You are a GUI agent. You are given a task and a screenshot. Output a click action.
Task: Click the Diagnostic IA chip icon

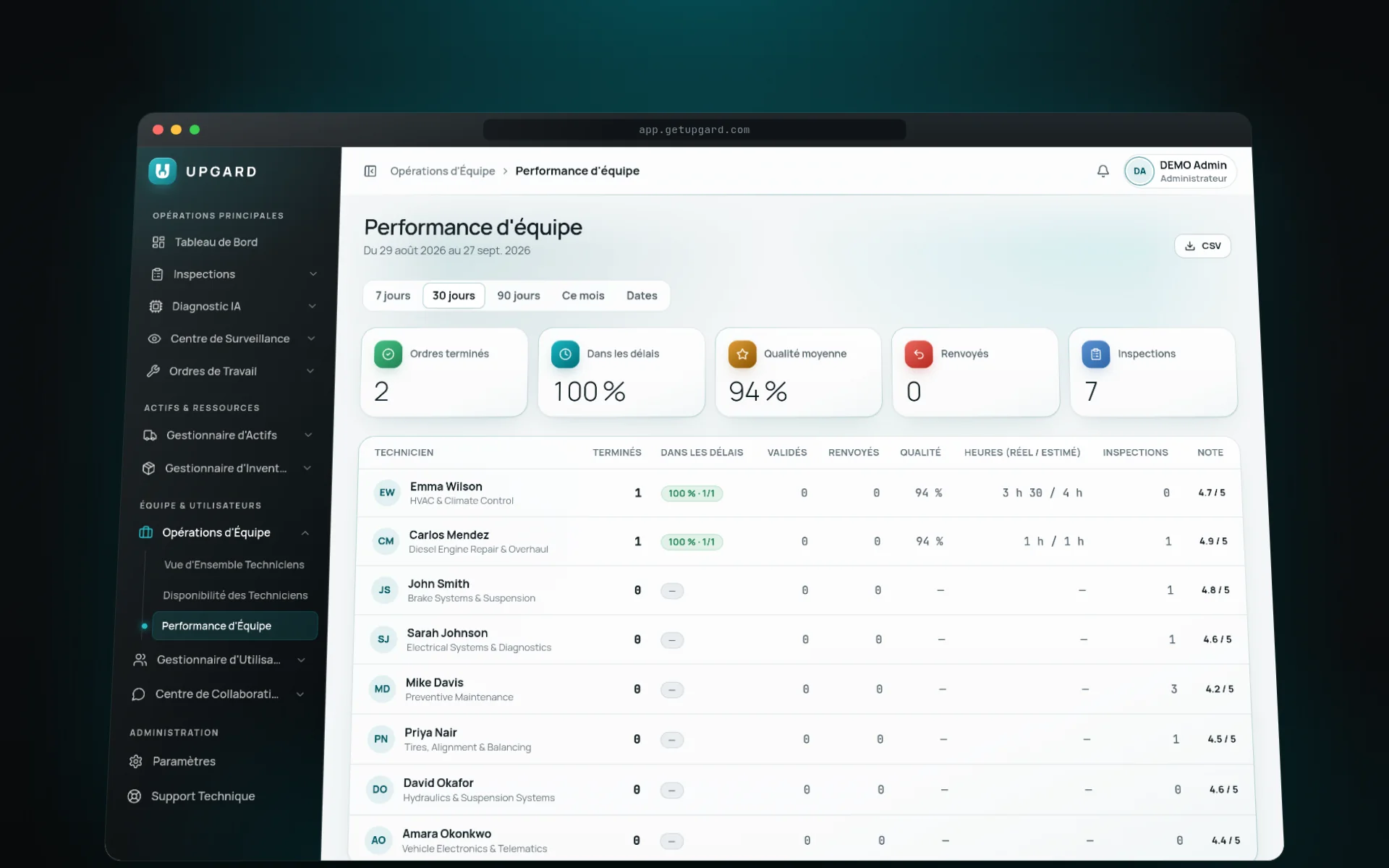pos(156,306)
